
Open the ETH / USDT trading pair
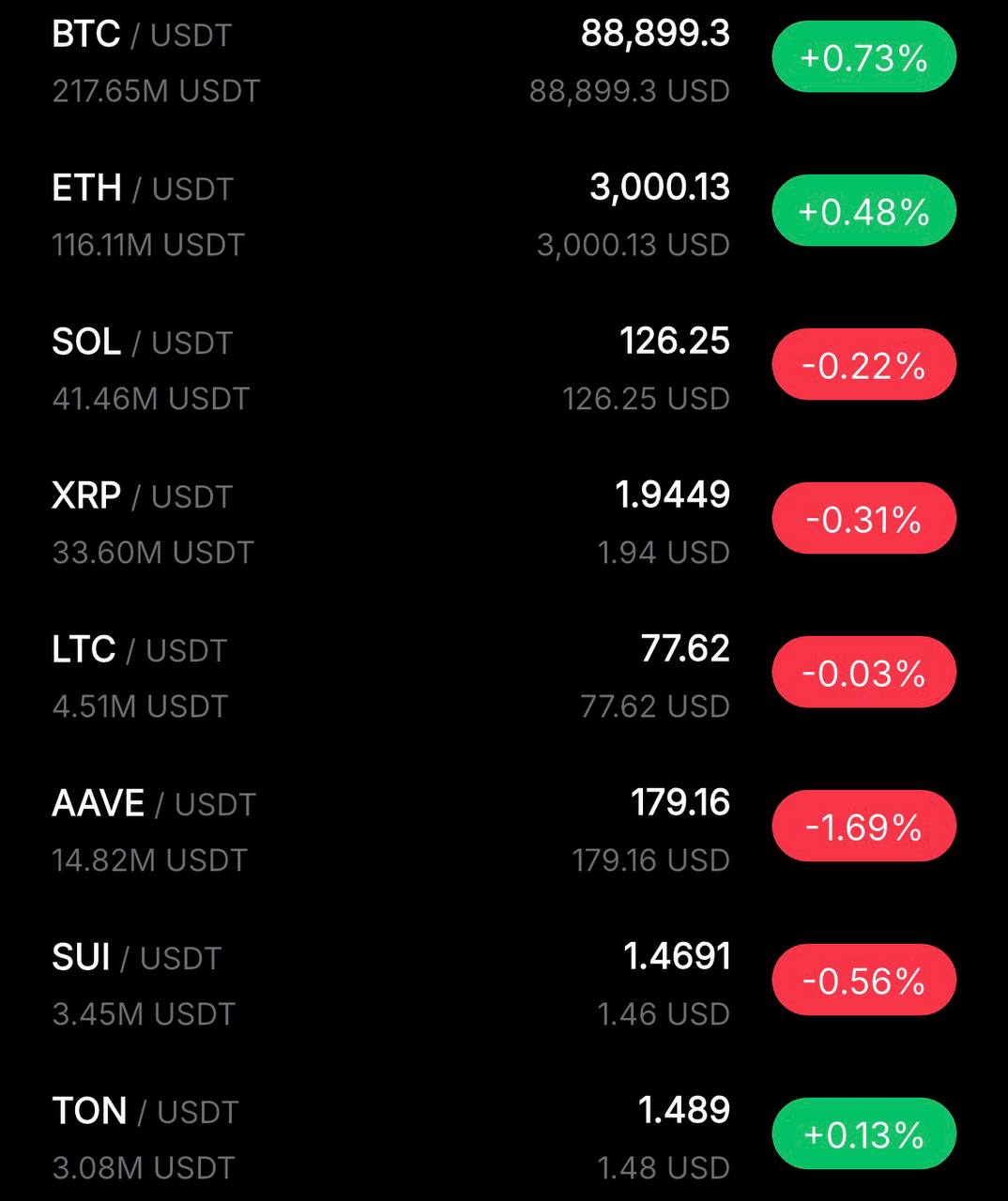click(x=143, y=189)
